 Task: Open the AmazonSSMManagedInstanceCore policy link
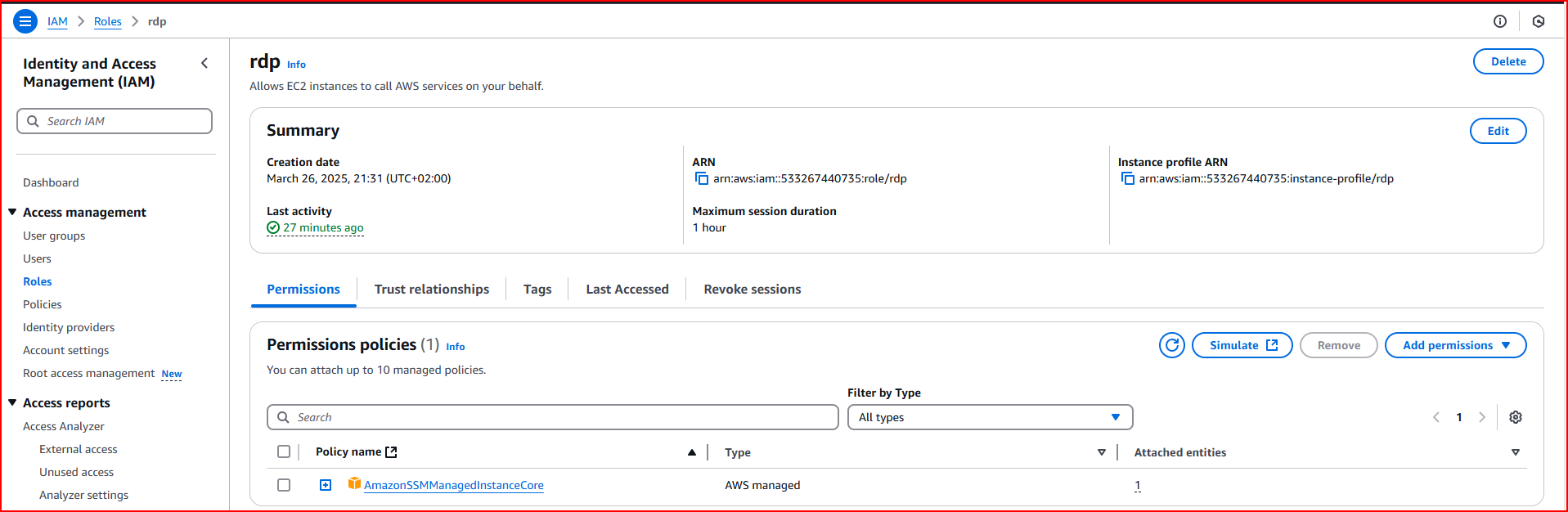pos(454,485)
